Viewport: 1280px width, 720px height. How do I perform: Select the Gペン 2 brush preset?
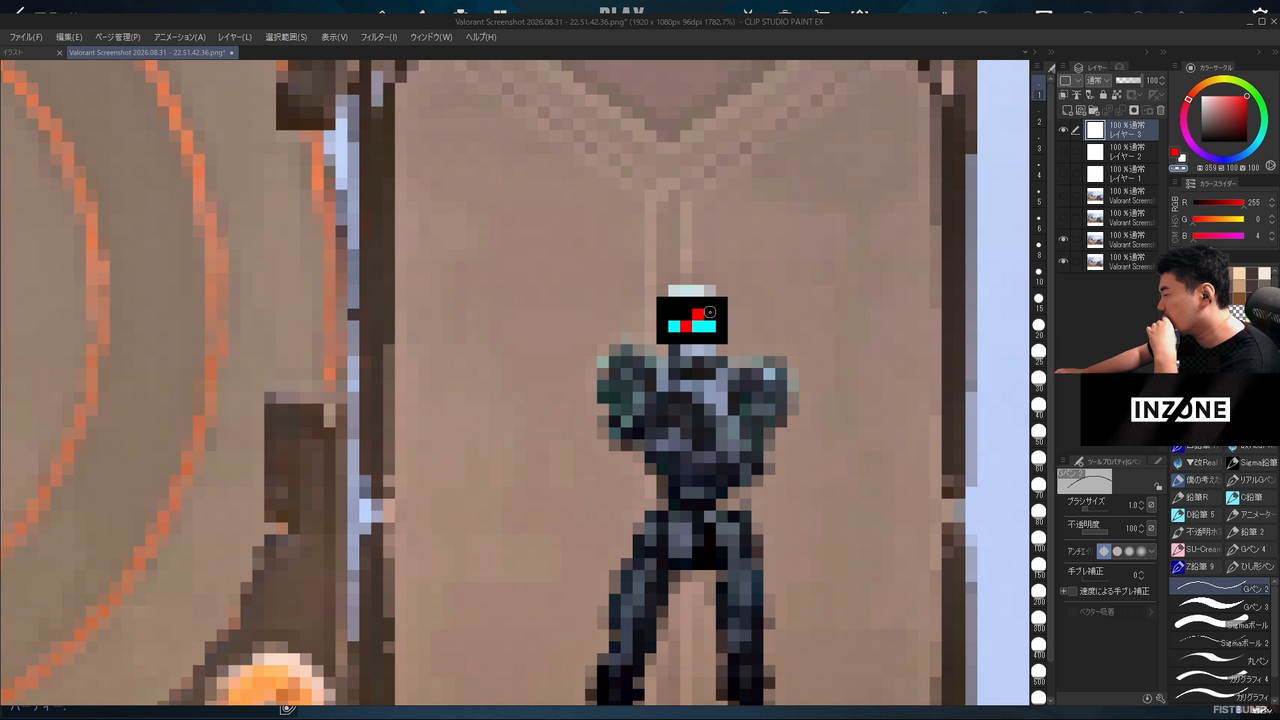1222,587
